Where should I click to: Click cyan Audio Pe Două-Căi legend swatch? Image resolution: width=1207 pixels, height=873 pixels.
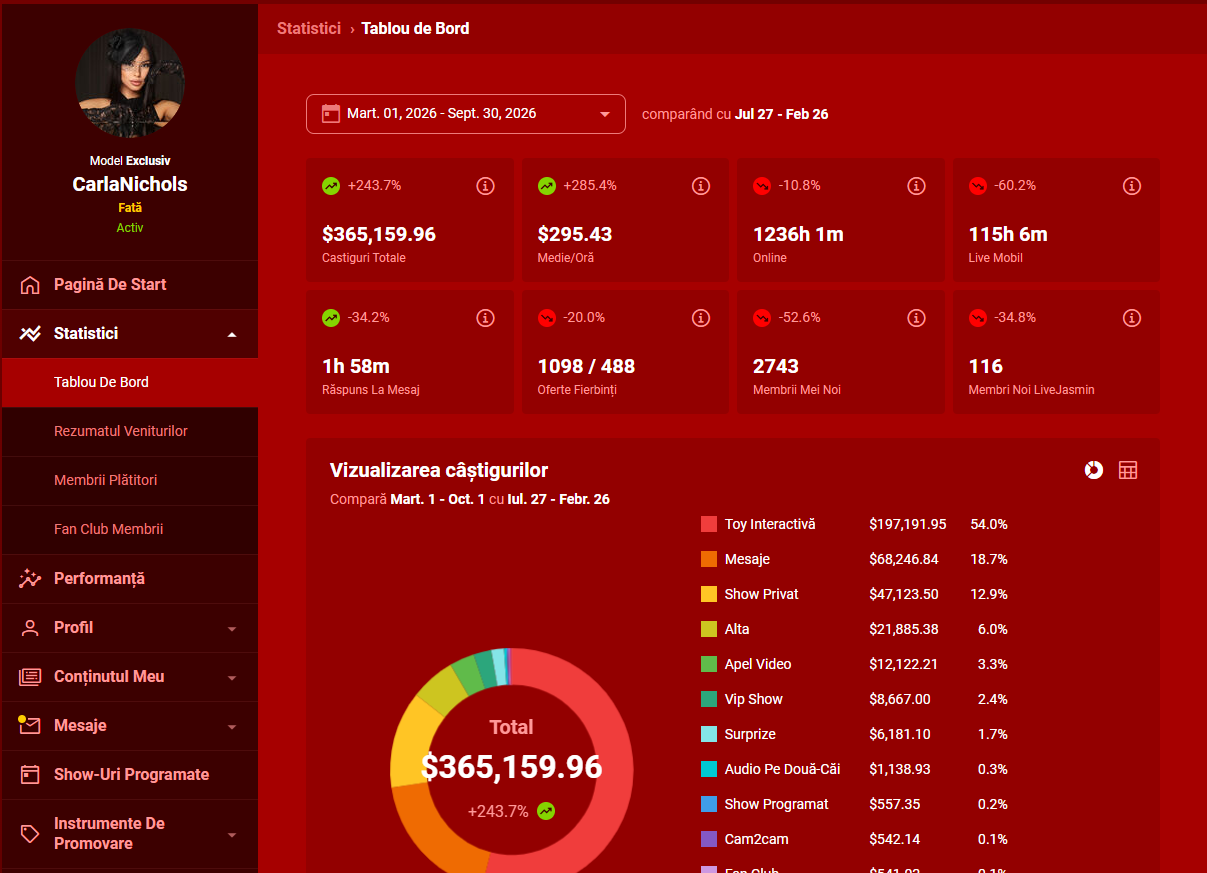[x=709, y=769]
